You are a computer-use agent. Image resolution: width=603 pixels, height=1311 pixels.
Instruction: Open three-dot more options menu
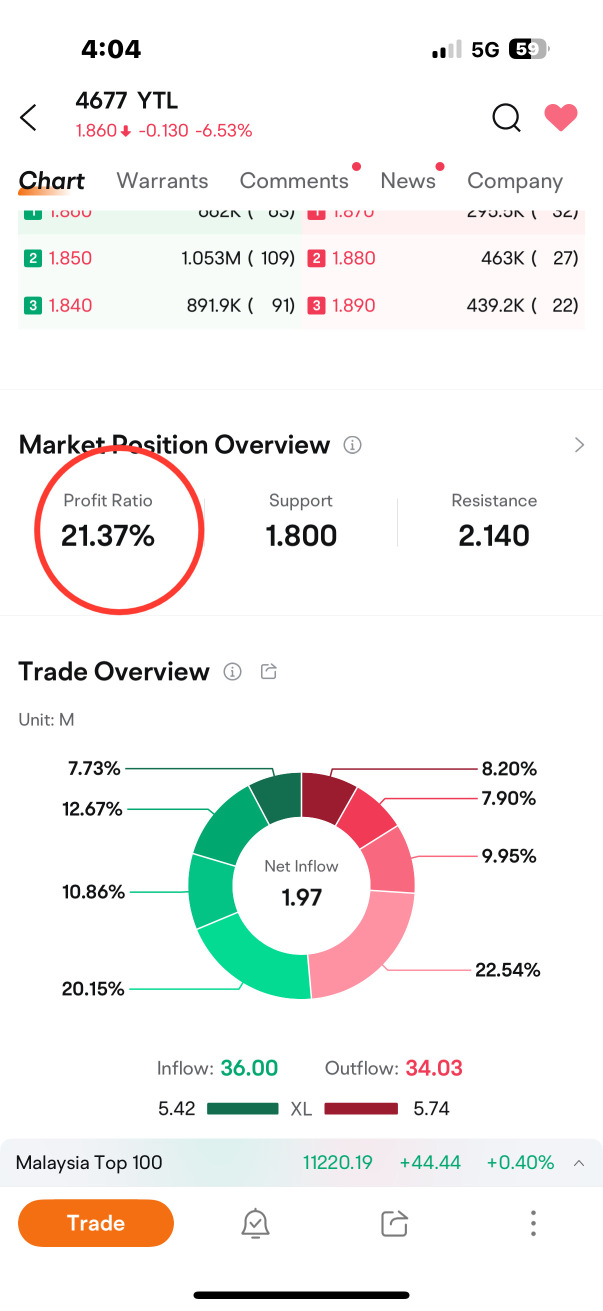[x=533, y=1223]
